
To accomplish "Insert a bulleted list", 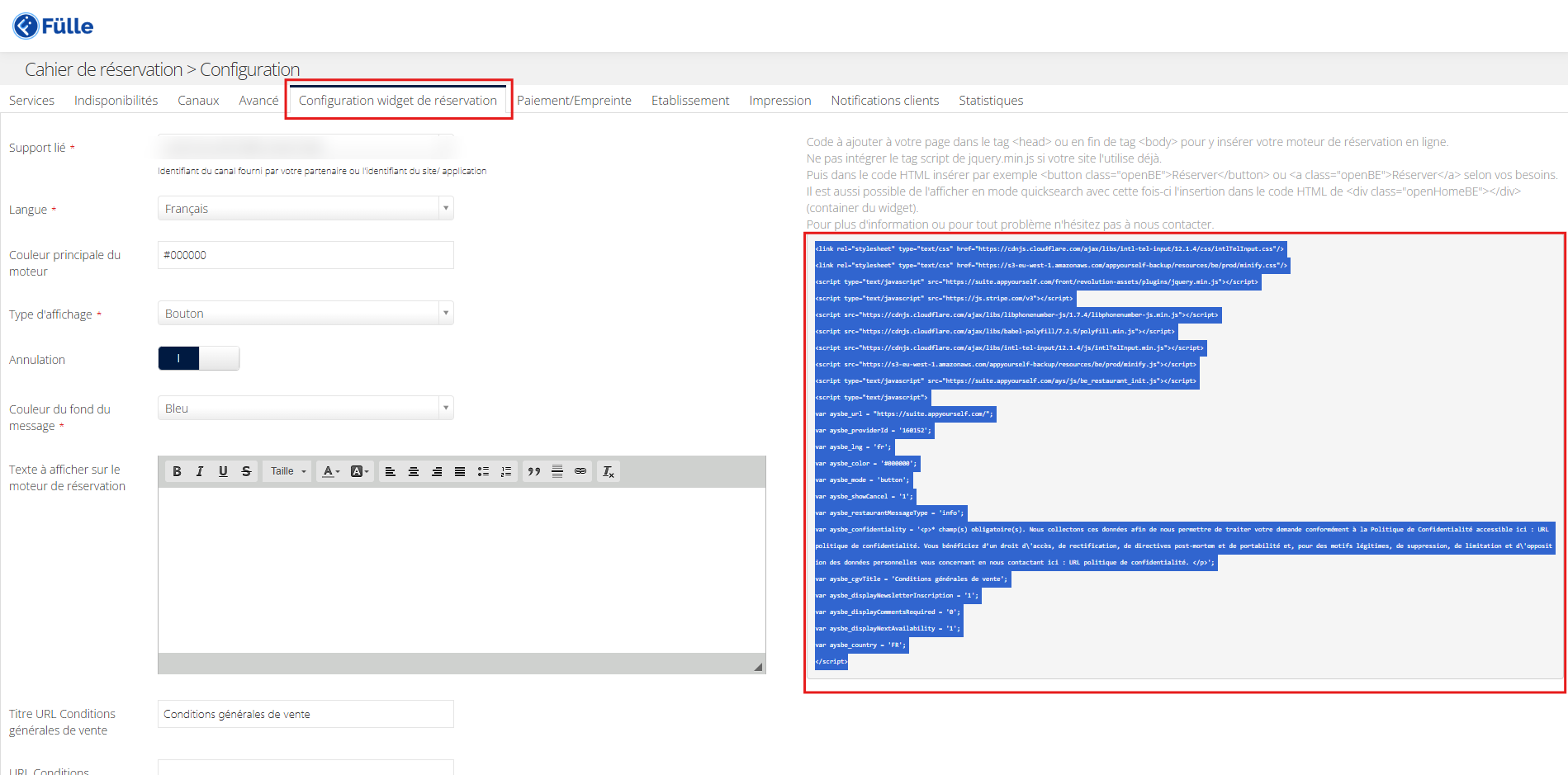I will coord(483,471).
